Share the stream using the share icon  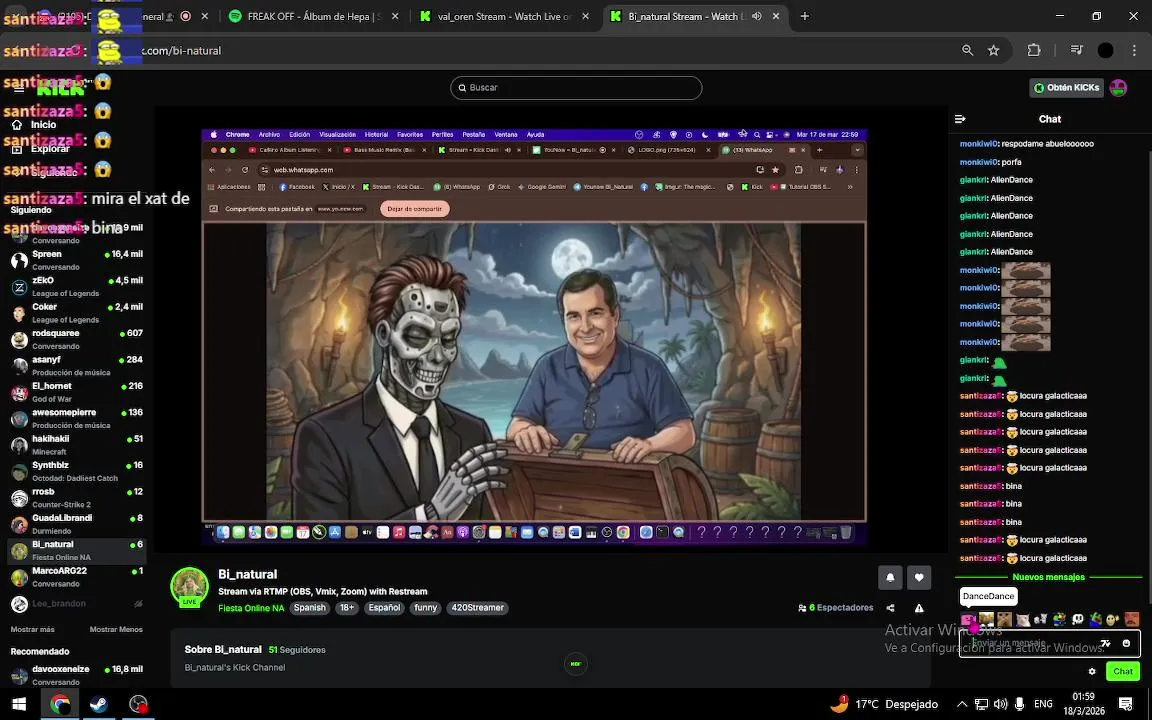tap(890, 608)
